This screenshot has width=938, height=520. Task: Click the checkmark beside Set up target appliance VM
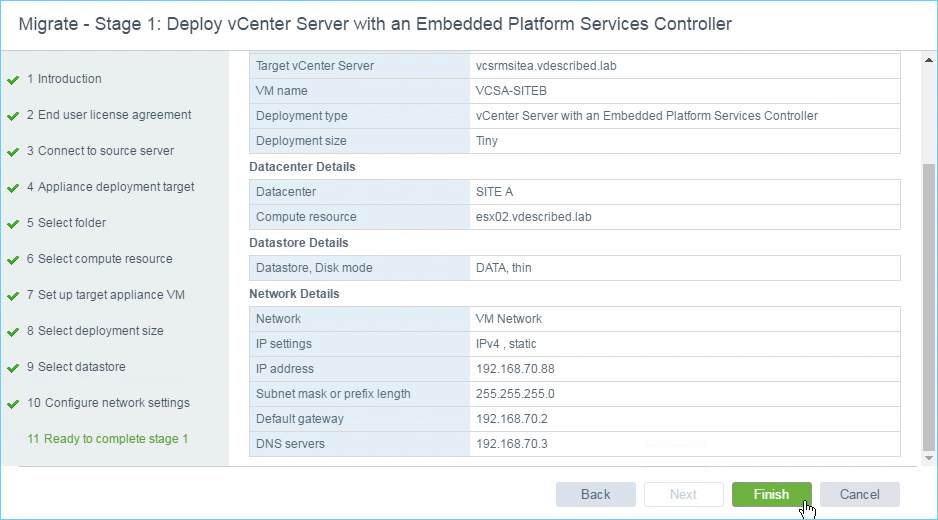(13, 296)
